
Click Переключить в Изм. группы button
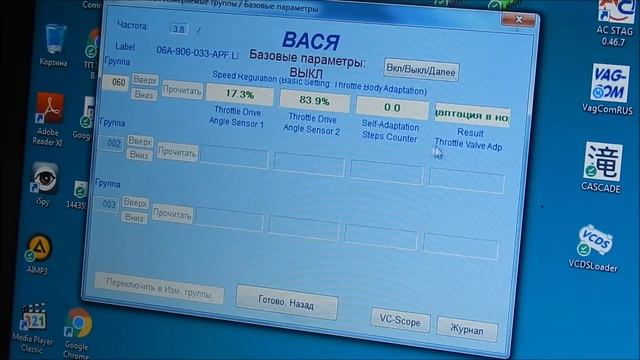click(x=159, y=287)
